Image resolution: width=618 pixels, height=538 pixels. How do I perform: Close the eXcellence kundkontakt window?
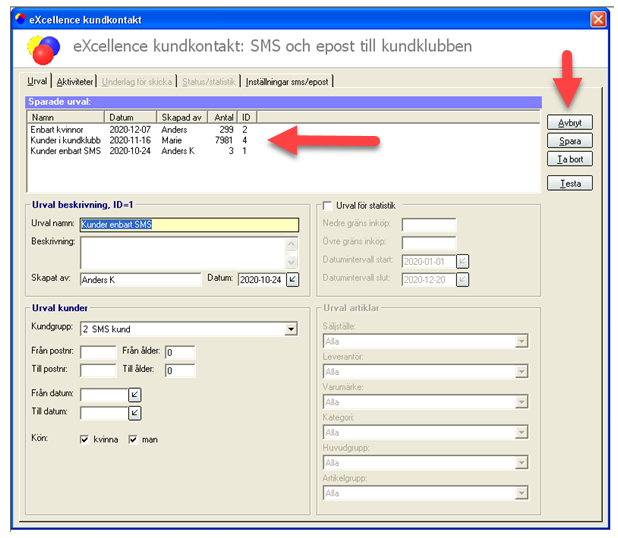(598, 19)
